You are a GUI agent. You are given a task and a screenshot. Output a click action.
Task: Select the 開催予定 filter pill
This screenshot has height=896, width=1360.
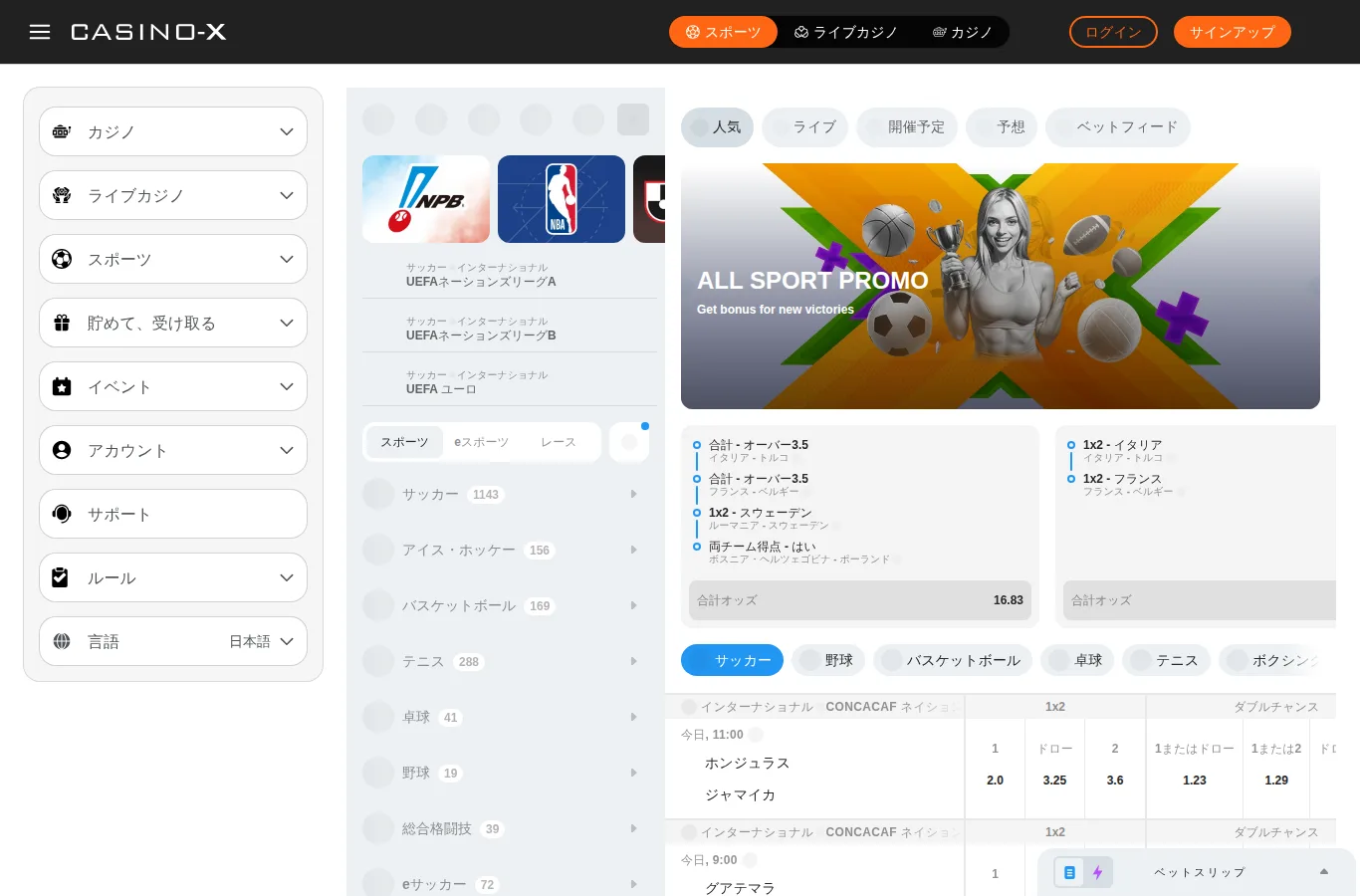pos(907,127)
